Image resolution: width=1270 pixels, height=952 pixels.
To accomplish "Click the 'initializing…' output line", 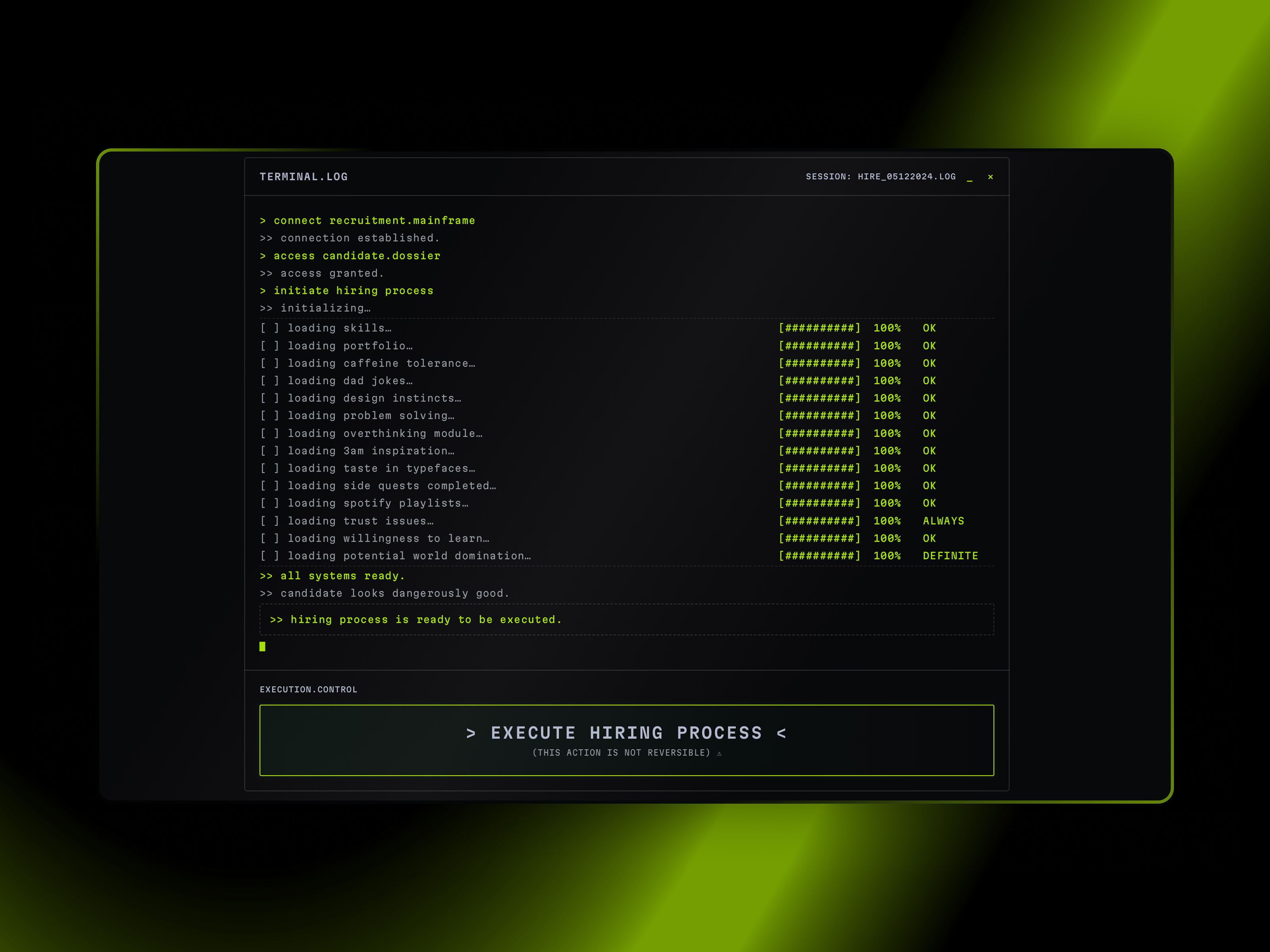I will (315, 308).
